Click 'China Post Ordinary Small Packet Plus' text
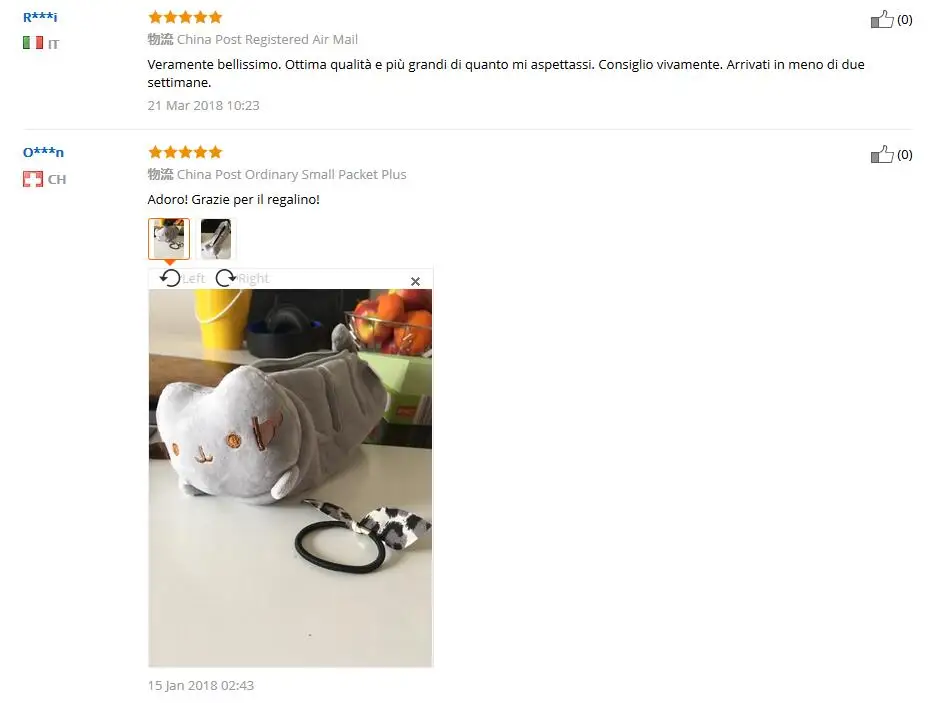 [292, 174]
